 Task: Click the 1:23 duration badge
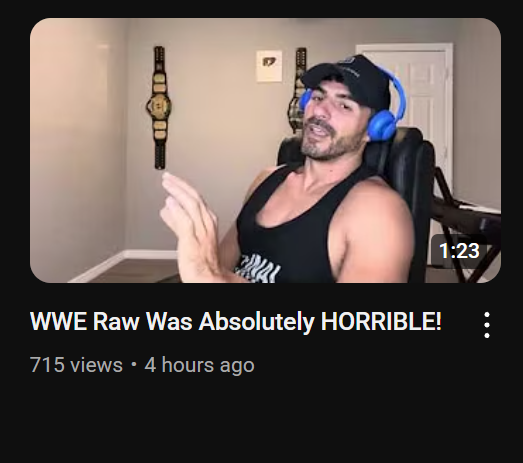459,251
